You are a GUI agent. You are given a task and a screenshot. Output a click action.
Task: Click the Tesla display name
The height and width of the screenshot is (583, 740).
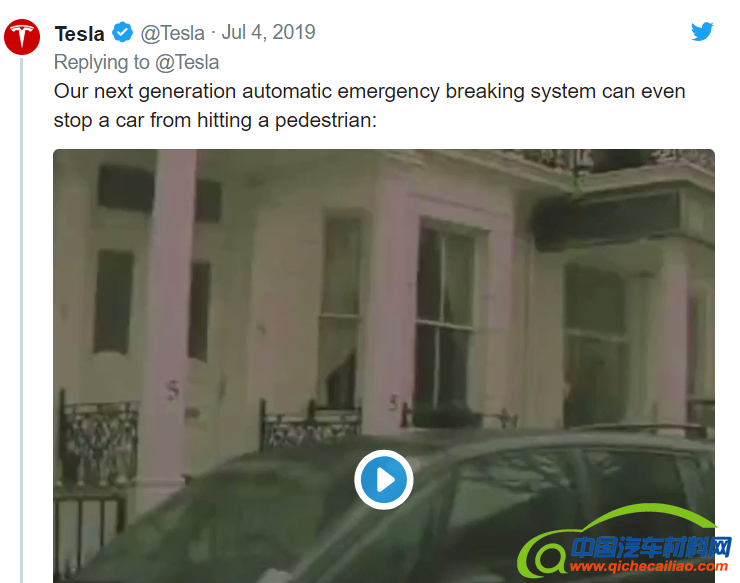click(x=79, y=34)
